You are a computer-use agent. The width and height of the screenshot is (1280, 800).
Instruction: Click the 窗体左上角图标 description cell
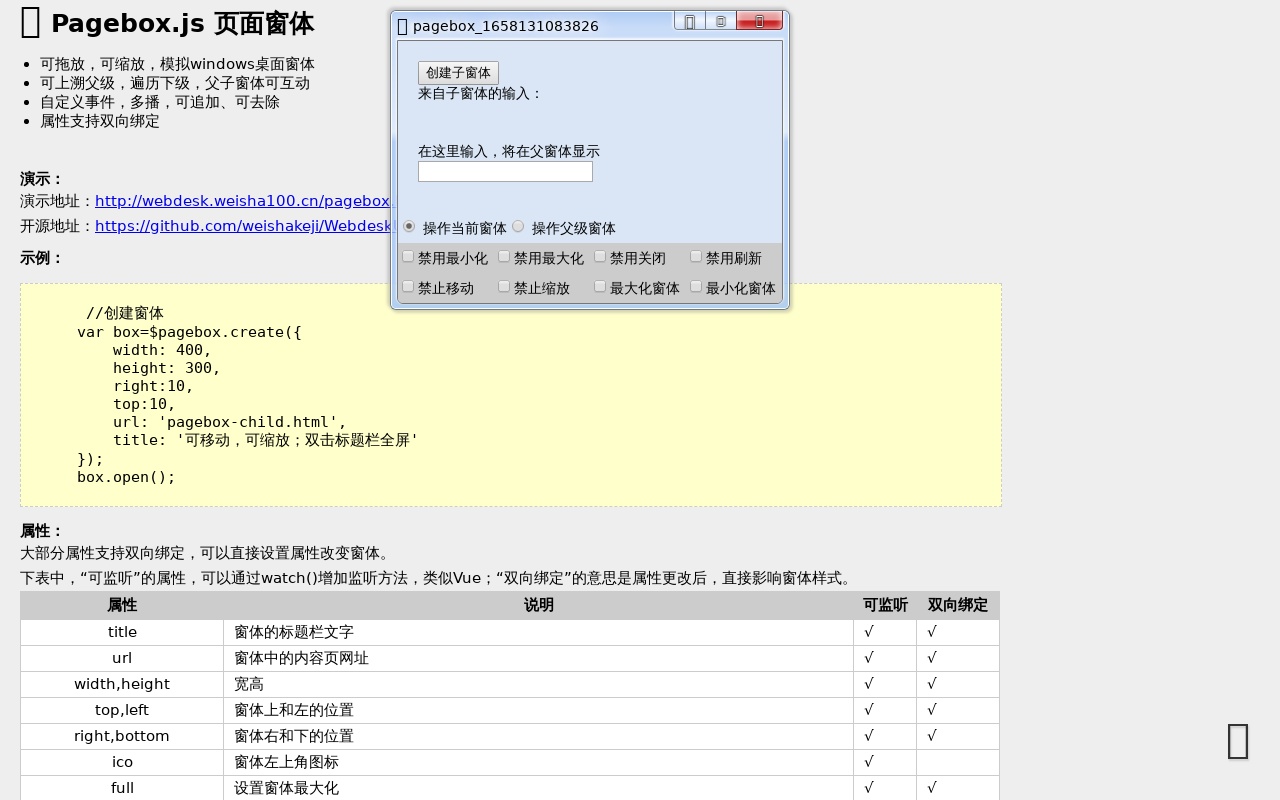pyautogui.click(x=539, y=762)
